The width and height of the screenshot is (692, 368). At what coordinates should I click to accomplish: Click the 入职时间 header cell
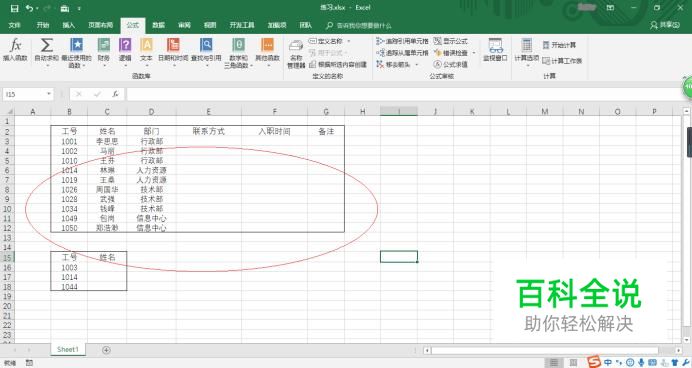point(275,131)
